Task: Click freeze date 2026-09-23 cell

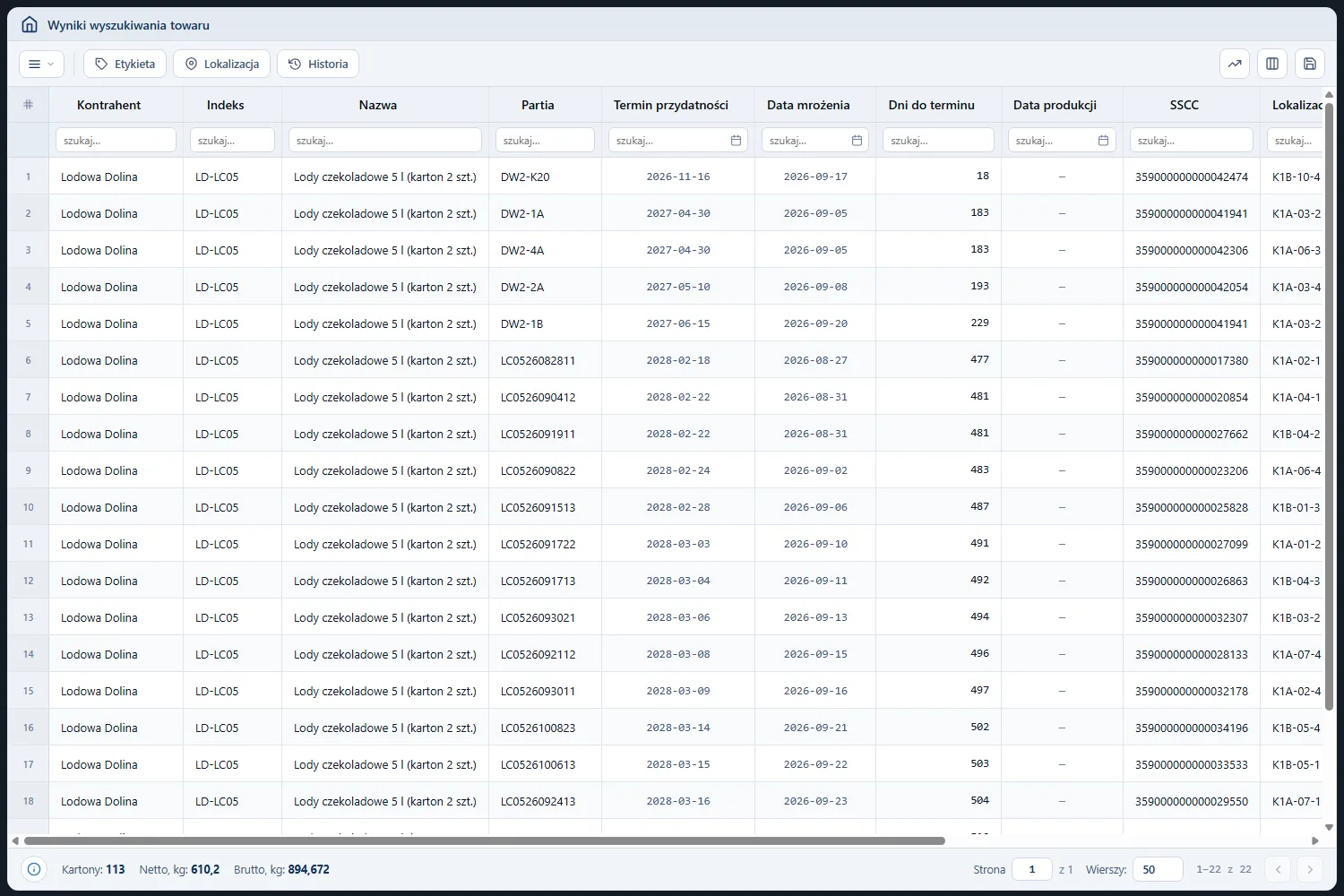Action: [x=815, y=801]
